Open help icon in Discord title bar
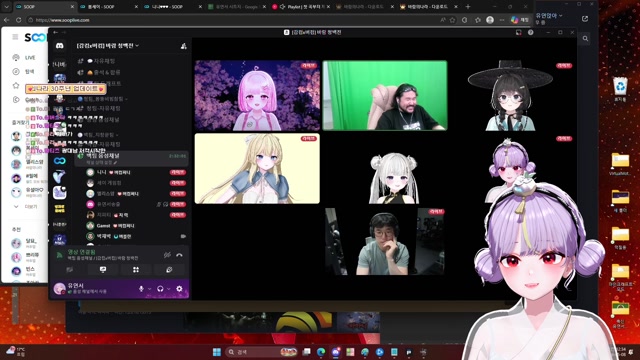This screenshot has width=640, height=360. click(531, 32)
